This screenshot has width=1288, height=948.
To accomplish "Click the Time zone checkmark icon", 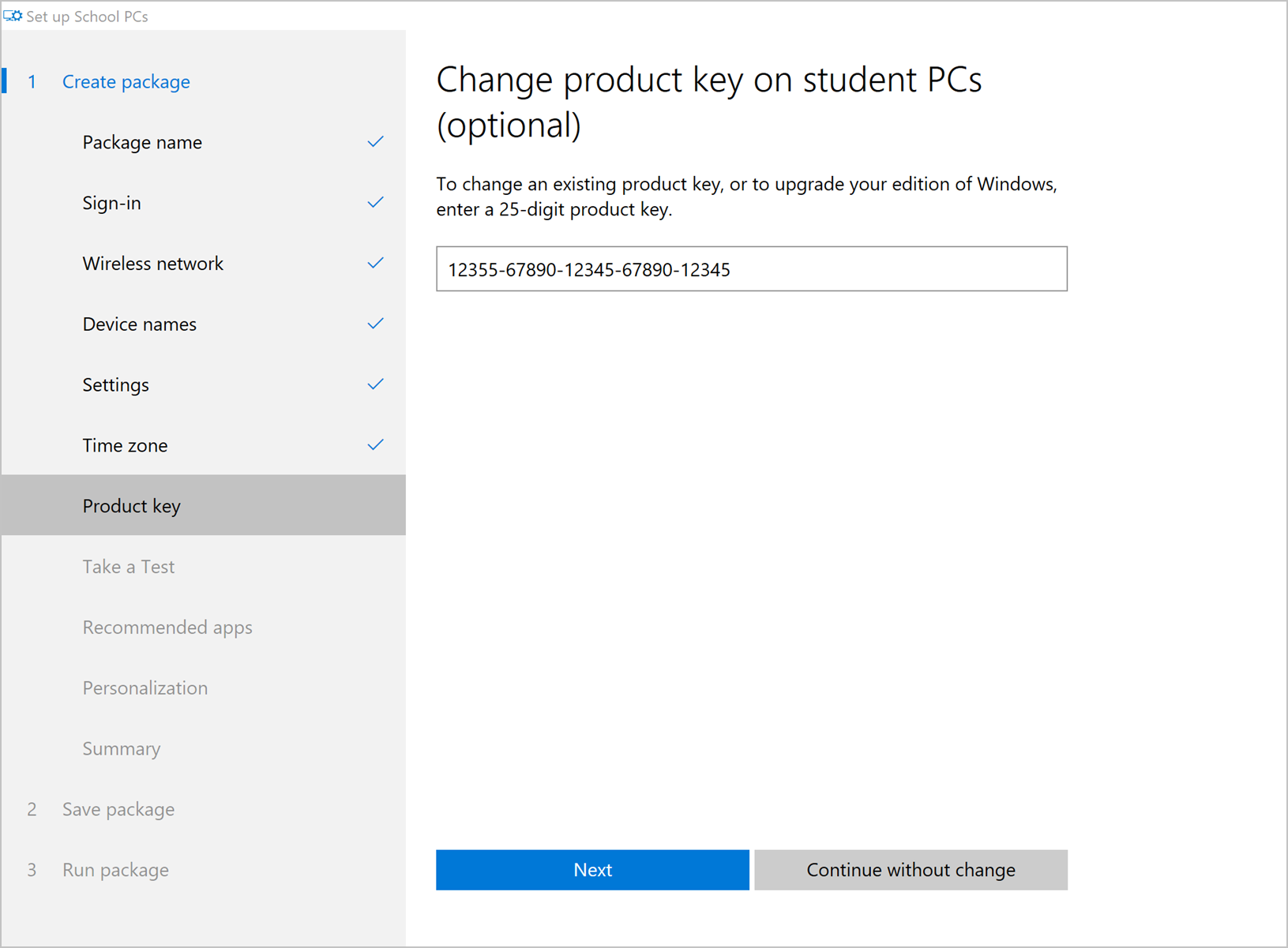I will pyautogui.click(x=375, y=445).
